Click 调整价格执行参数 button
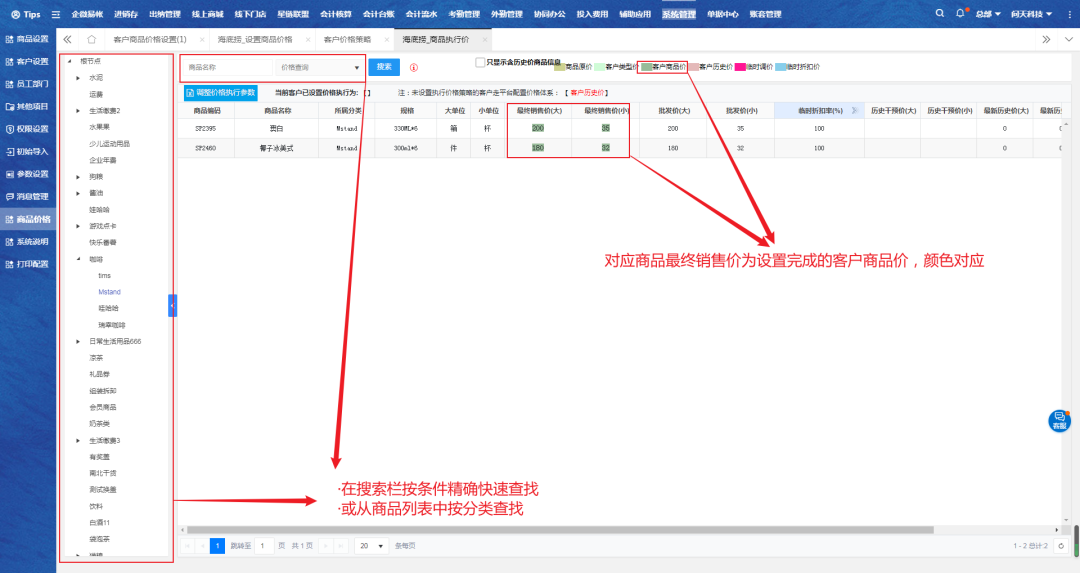The image size is (1080, 573). pyautogui.click(x=220, y=93)
